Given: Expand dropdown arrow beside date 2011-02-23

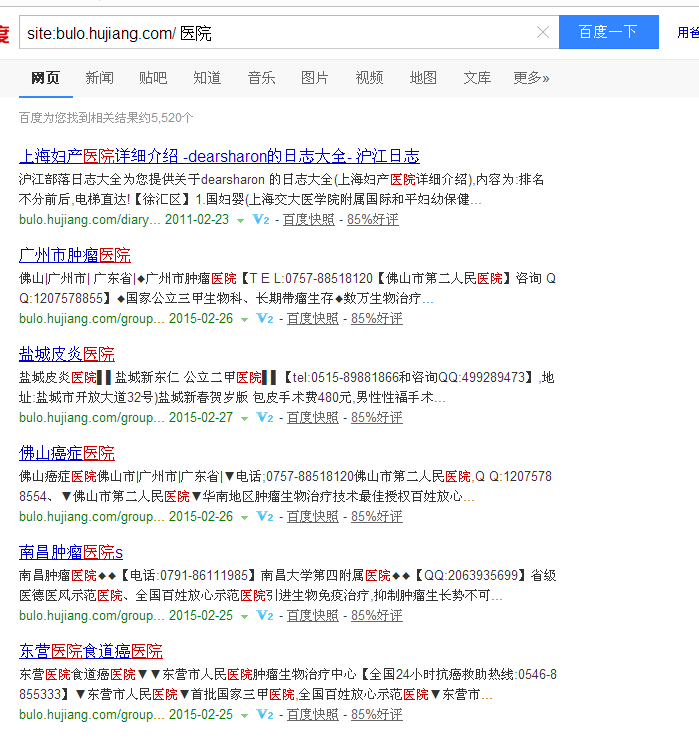Looking at the screenshot, I should coord(241,221).
